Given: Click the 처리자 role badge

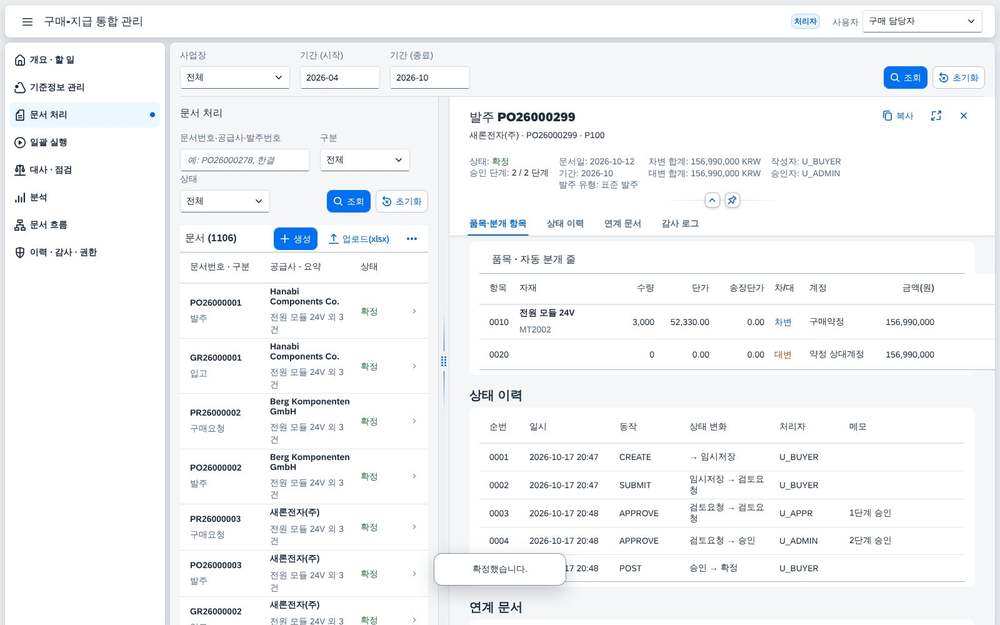Looking at the screenshot, I should point(805,22).
